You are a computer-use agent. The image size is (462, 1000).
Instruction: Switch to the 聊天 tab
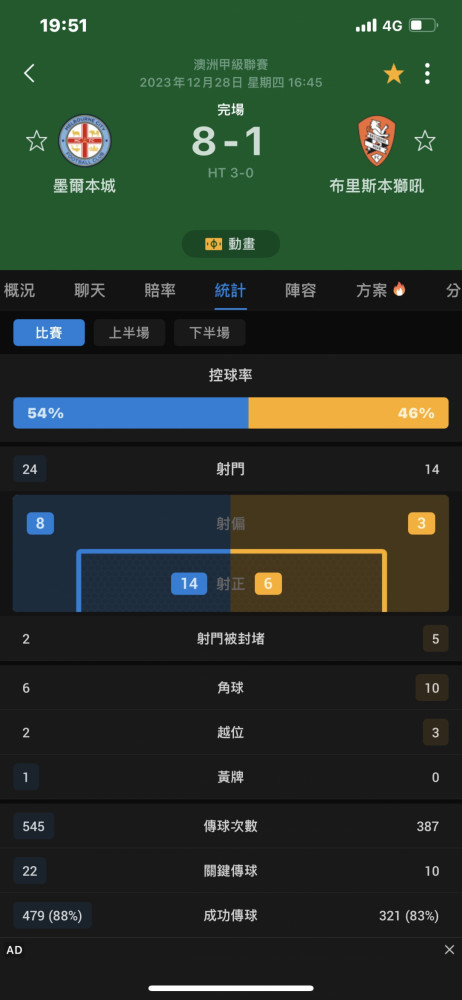click(89, 291)
